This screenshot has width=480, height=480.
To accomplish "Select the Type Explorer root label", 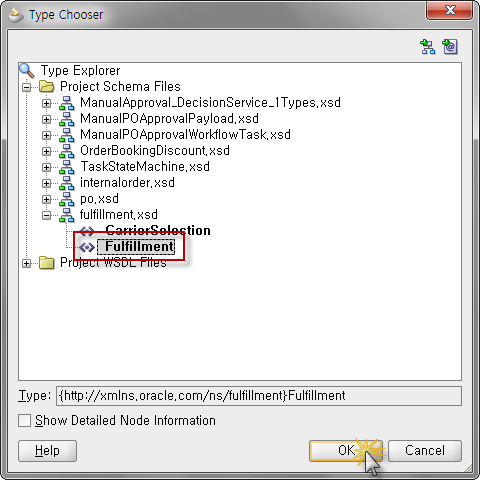I will (80, 71).
